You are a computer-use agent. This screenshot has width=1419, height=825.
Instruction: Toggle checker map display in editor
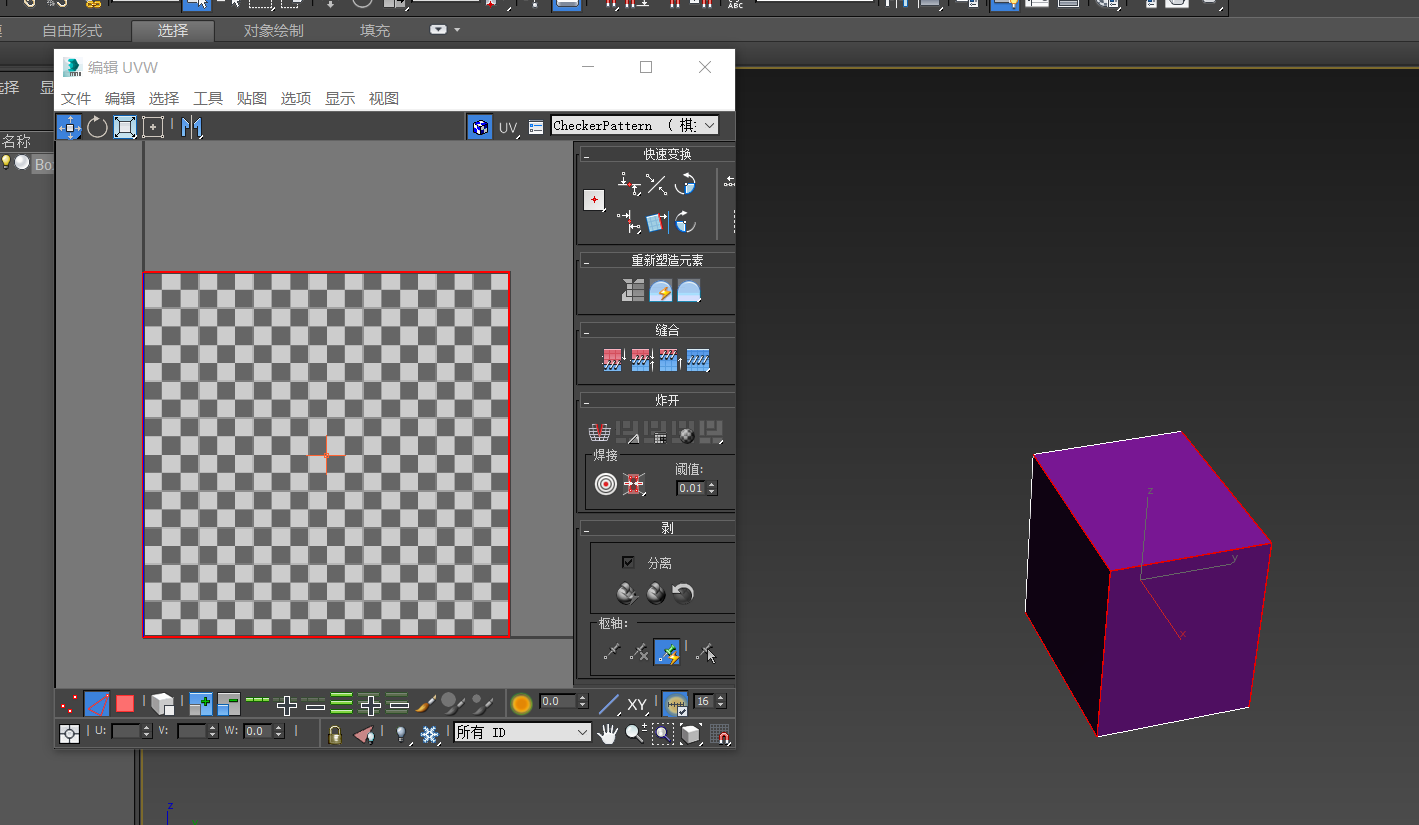(x=481, y=127)
